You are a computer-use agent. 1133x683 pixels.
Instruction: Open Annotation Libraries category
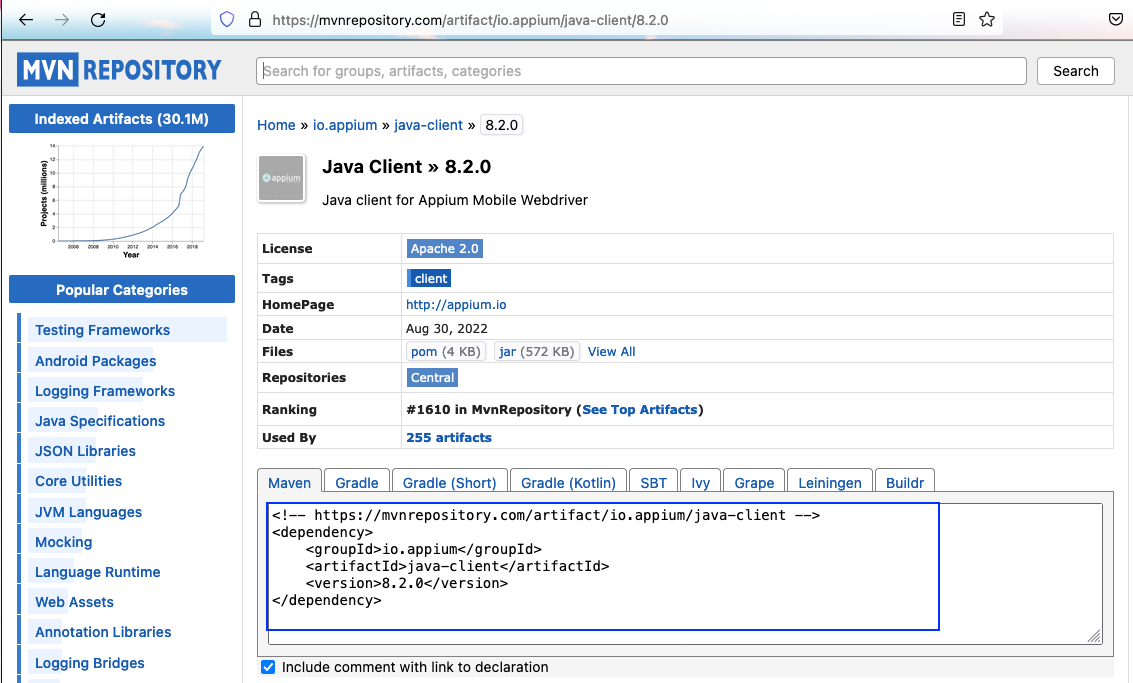103,632
